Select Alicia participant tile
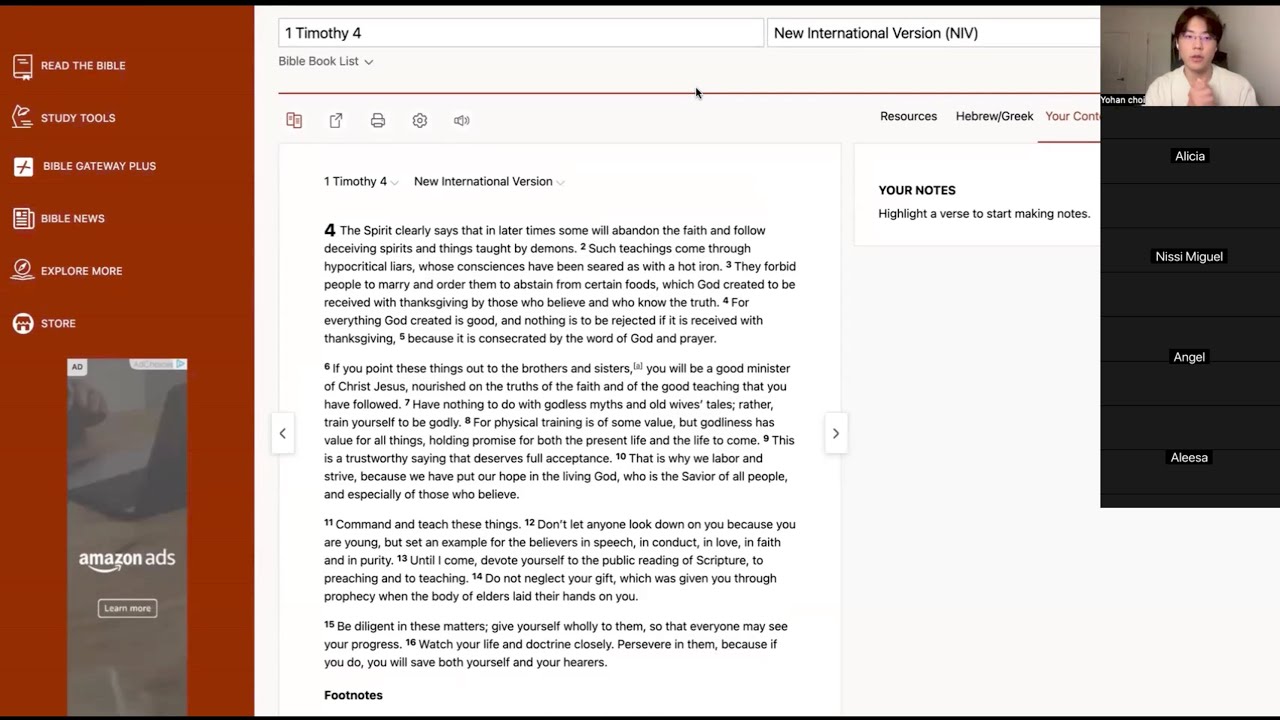Screen dimensions: 1280x720 click(1190, 156)
